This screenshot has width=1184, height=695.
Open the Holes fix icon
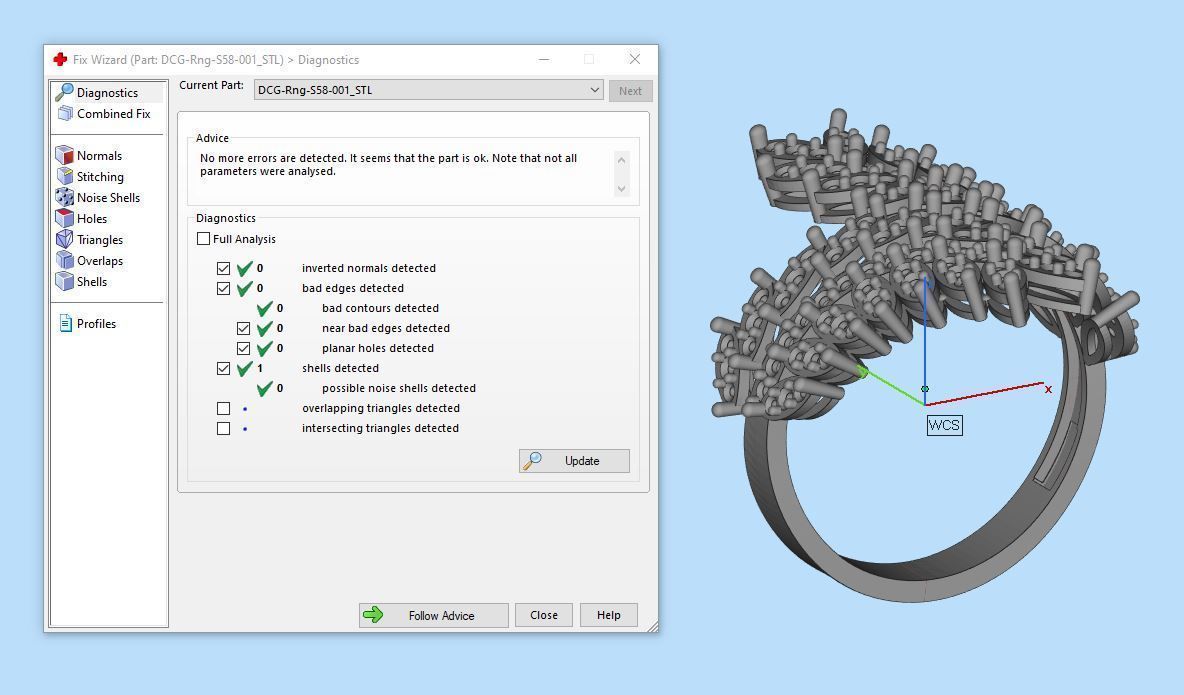tap(65, 218)
